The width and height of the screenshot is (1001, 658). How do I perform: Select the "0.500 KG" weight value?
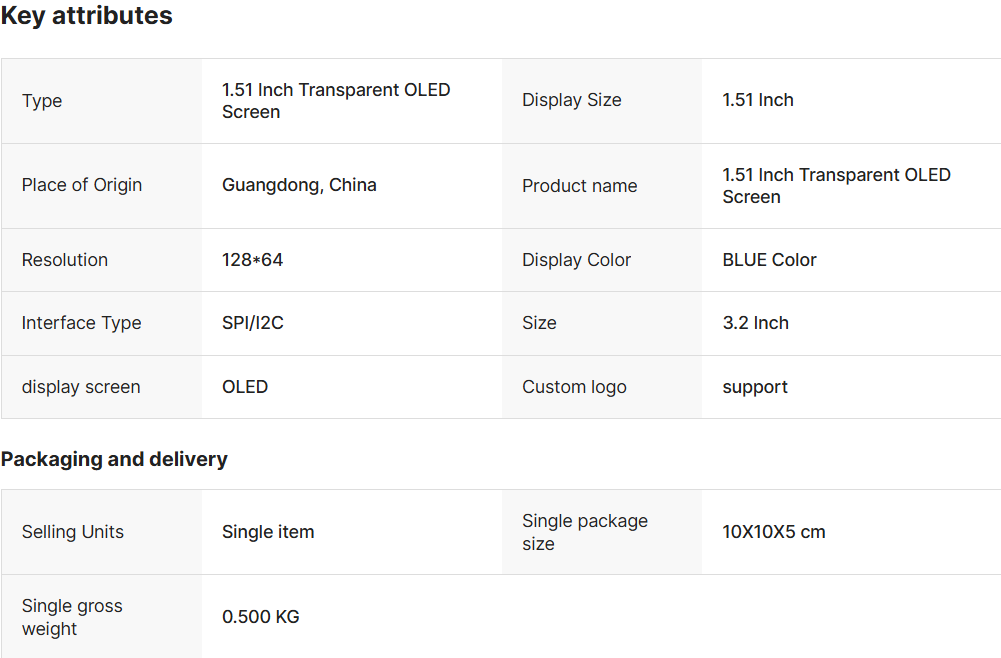click(260, 617)
